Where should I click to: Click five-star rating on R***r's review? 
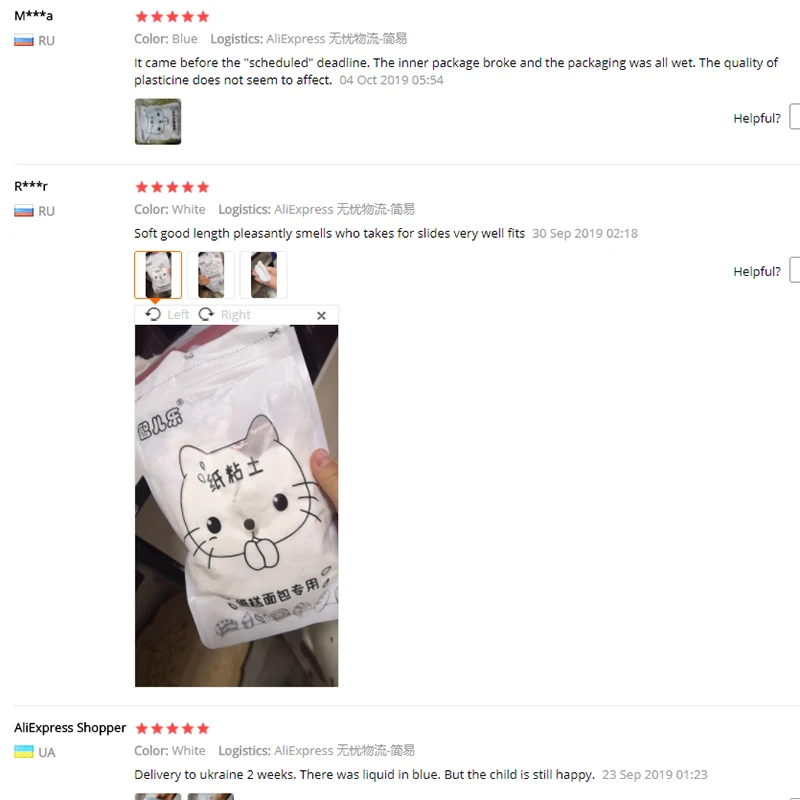coord(172,187)
